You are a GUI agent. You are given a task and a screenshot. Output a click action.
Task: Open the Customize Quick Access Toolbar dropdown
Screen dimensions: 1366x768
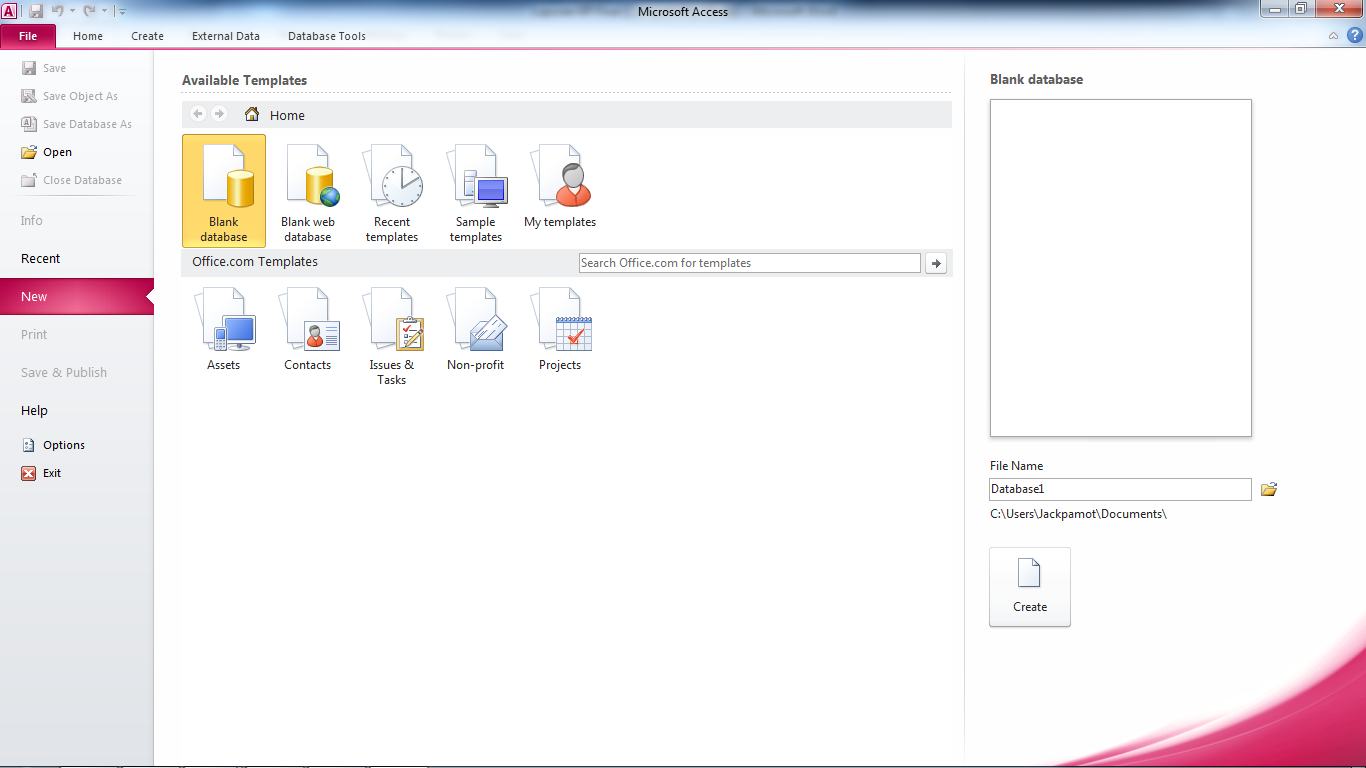(x=122, y=12)
